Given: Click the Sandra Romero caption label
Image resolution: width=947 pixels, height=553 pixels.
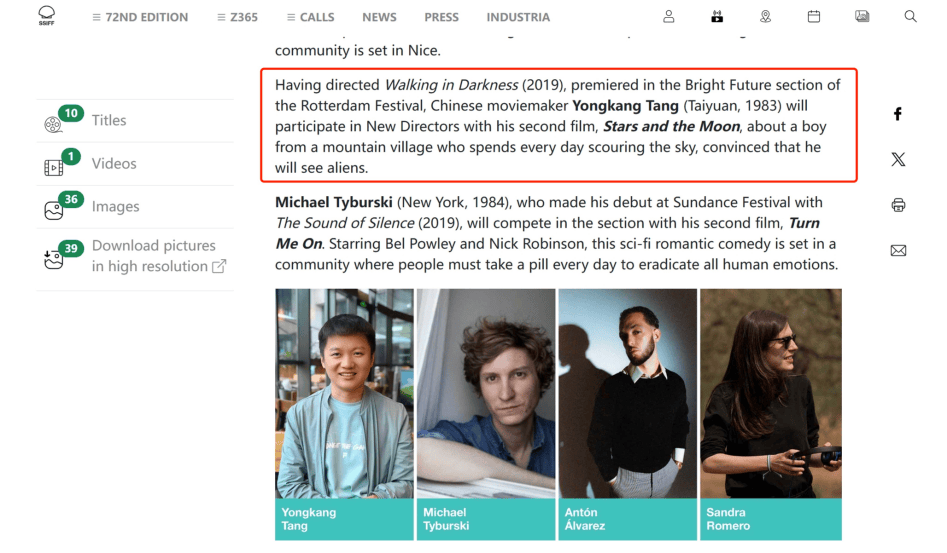Looking at the screenshot, I should tap(771, 519).
